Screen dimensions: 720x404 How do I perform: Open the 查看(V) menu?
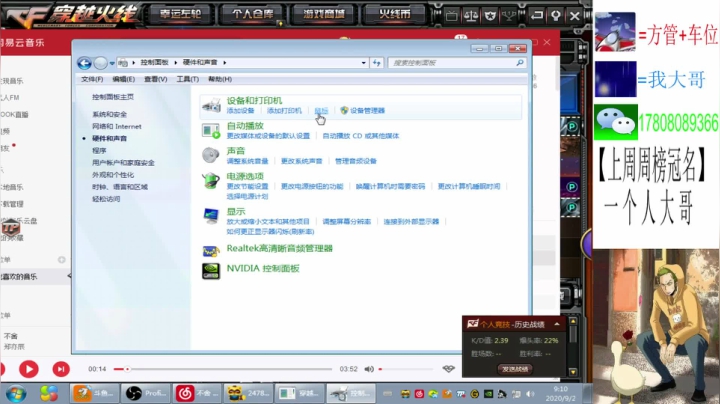click(156, 79)
